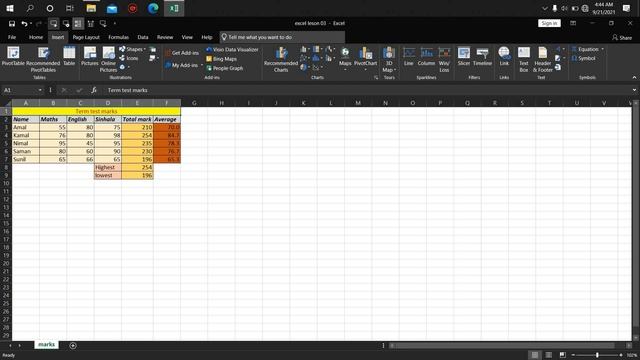The image size is (640, 360).
Task: Open Recommended PivotTables
Action: click(43, 59)
